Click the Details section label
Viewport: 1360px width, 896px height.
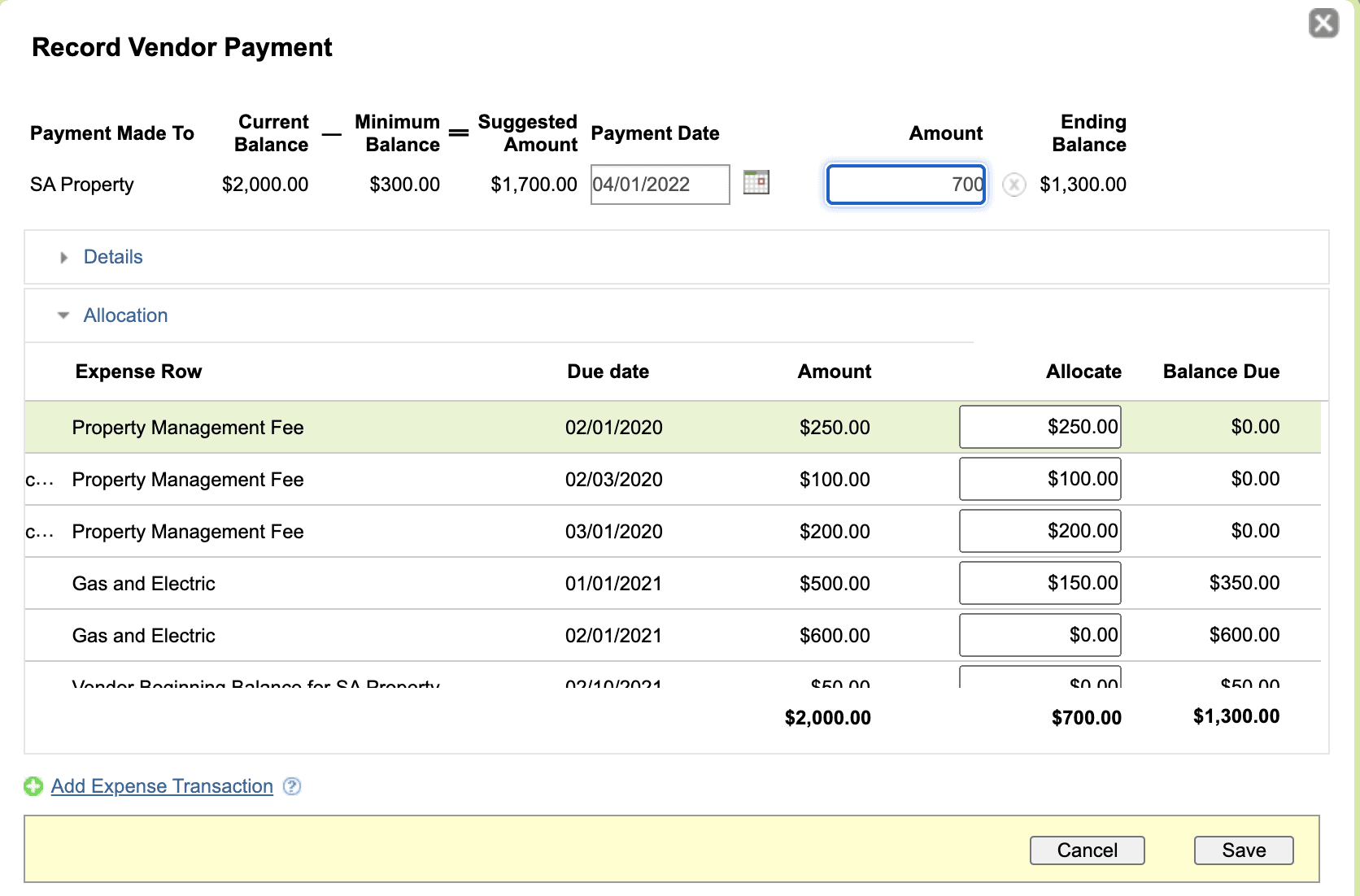click(x=113, y=257)
